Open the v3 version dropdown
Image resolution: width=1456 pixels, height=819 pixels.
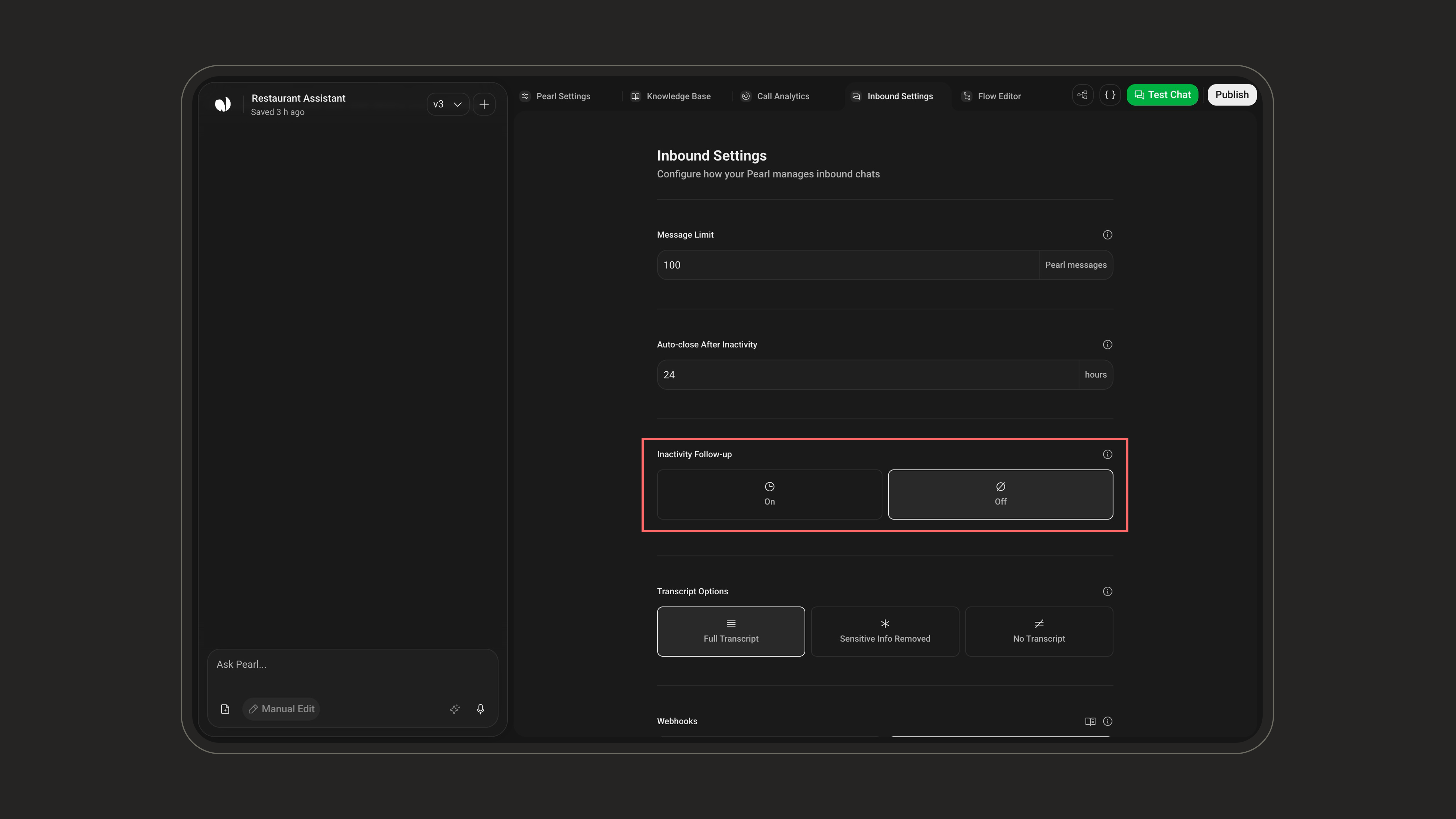coord(448,105)
